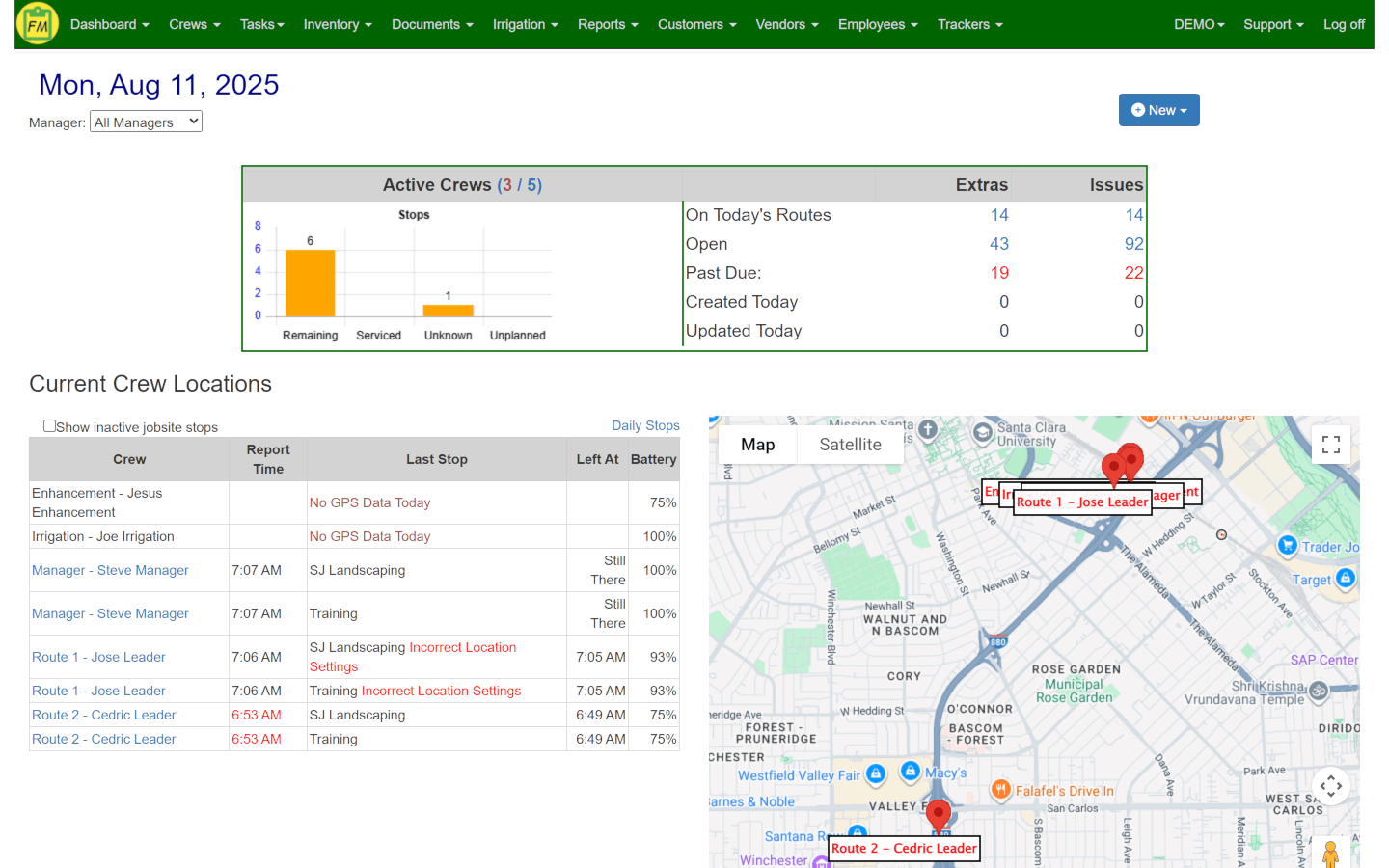Viewport: 1389px width, 868px height.
Task: Click the Westfield Valley Fair map icon
Action: tap(875, 773)
